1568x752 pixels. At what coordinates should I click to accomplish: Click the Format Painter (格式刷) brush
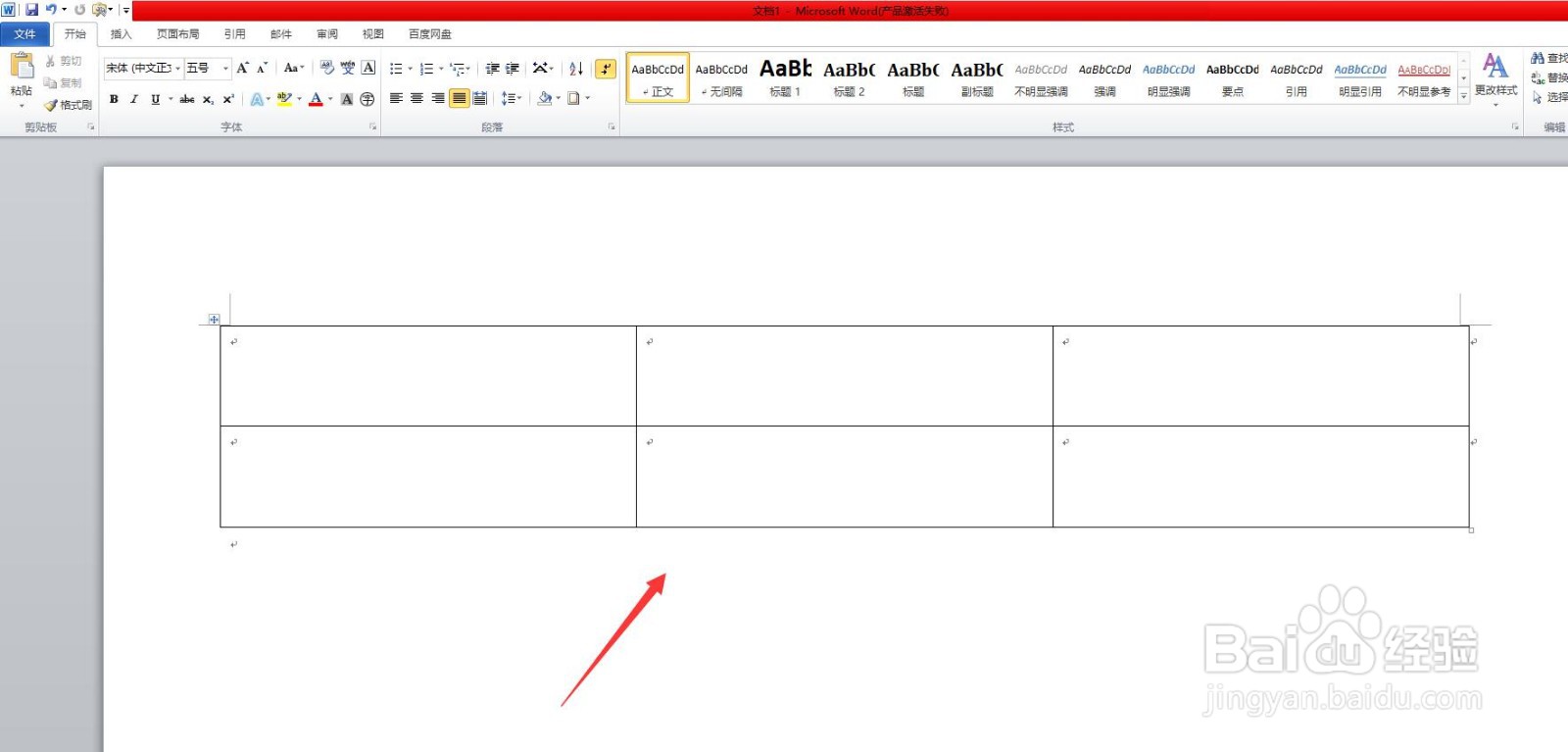(68, 105)
